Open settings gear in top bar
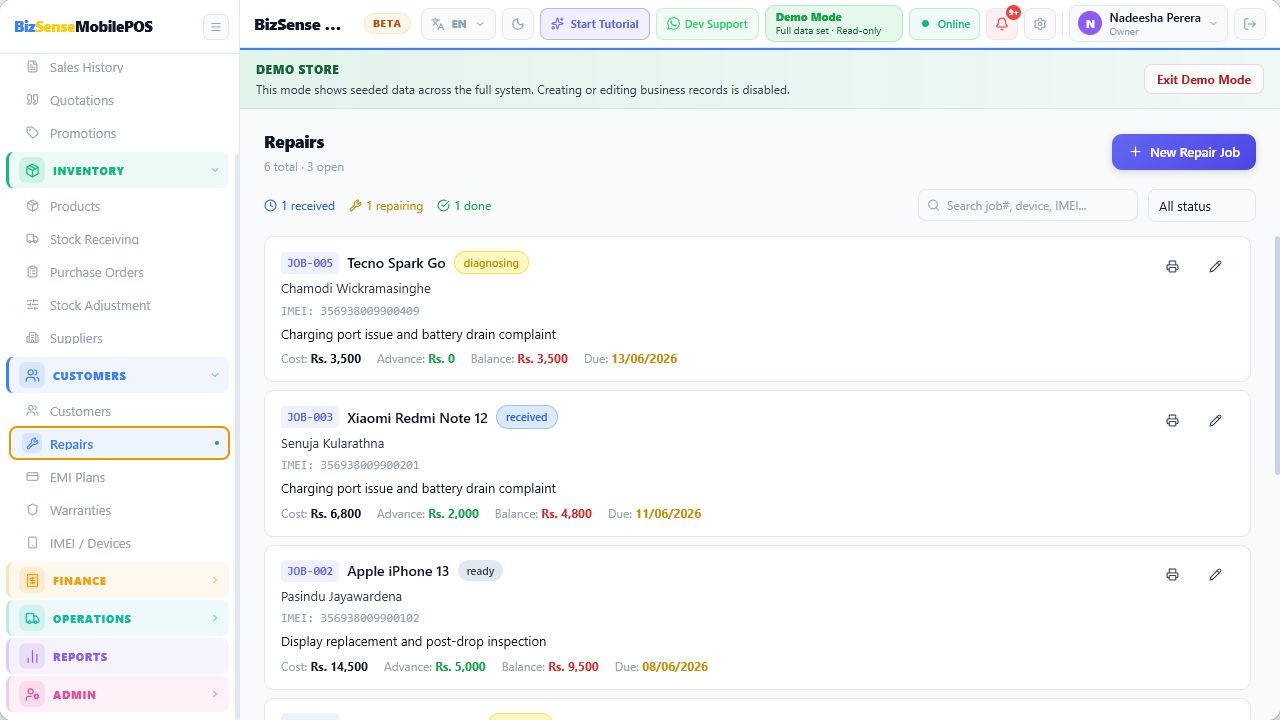 [x=1040, y=24]
